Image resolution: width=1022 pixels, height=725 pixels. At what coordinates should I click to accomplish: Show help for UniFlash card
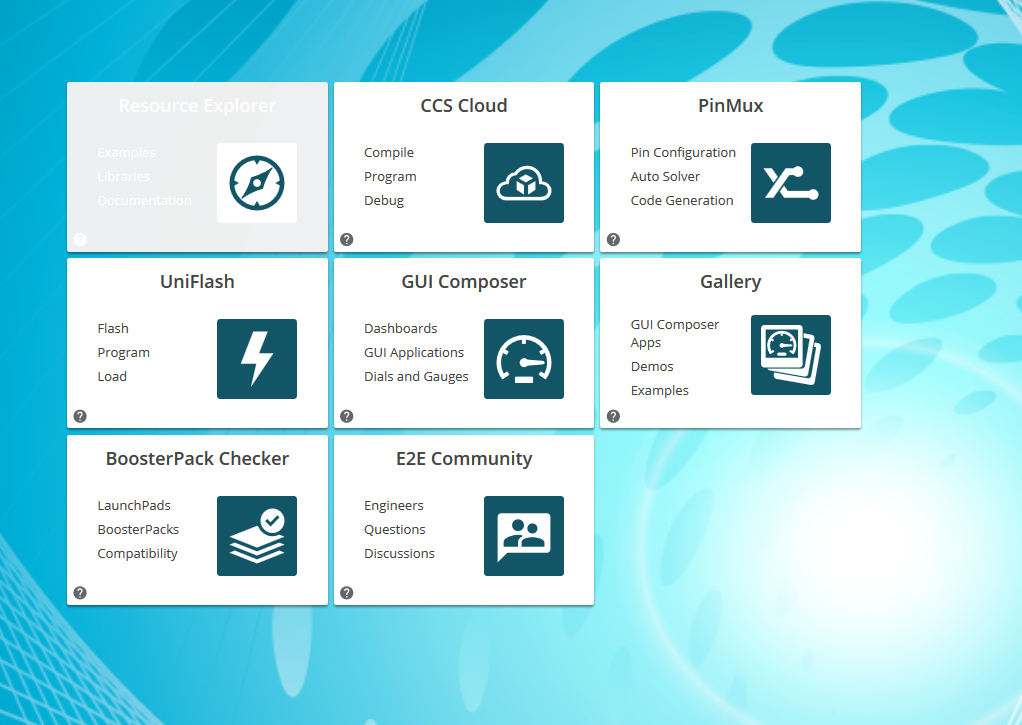[x=80, y=416]
